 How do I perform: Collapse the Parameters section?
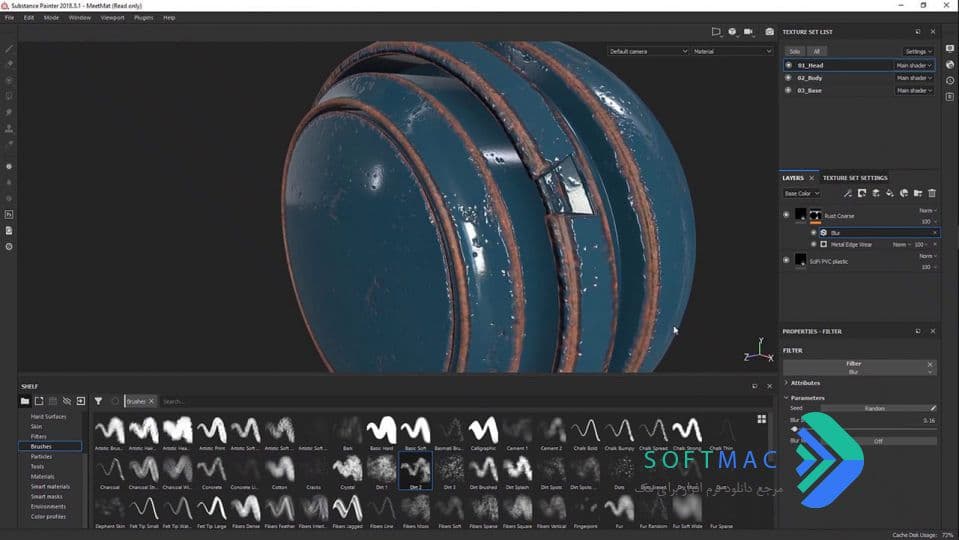807,398
